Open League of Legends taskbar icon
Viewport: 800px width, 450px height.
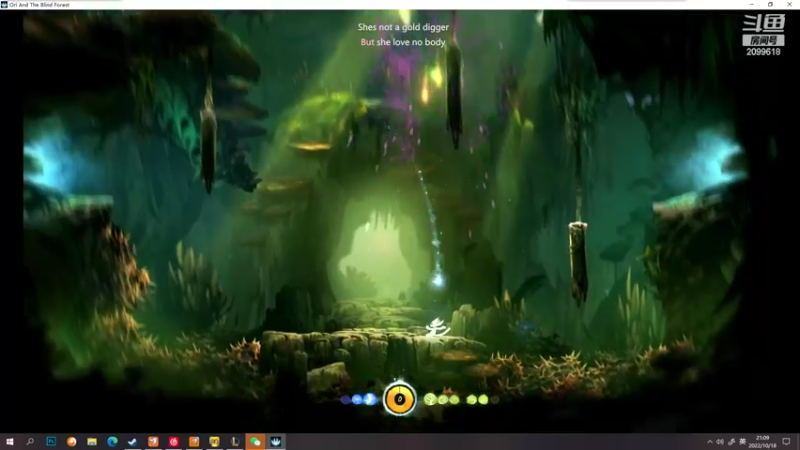(235, 441)
